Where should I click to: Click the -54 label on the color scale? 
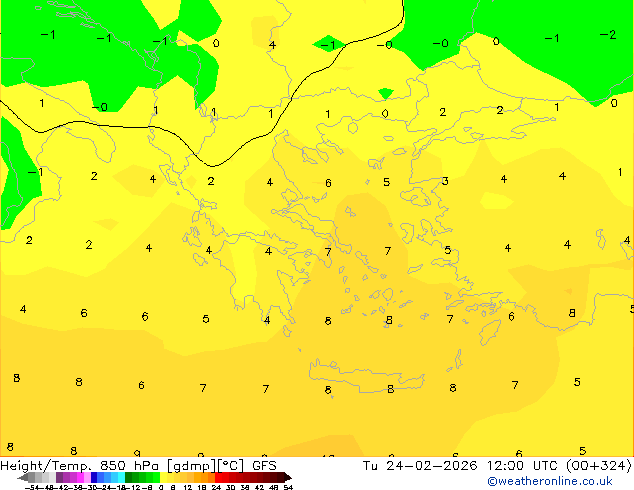pos(32,487)
